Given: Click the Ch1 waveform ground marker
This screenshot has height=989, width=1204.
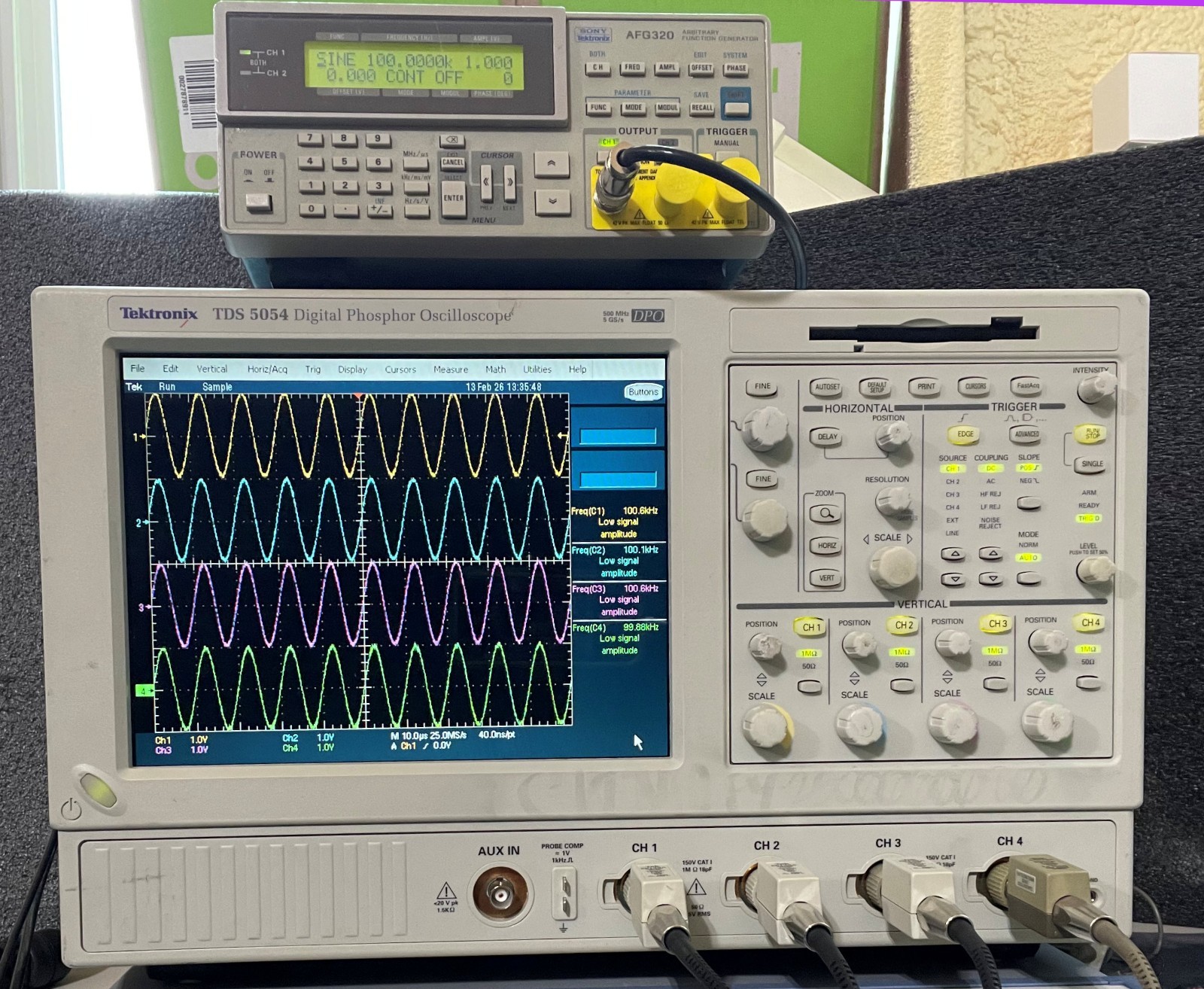Looking at the screenshot, I should point(140,437).
